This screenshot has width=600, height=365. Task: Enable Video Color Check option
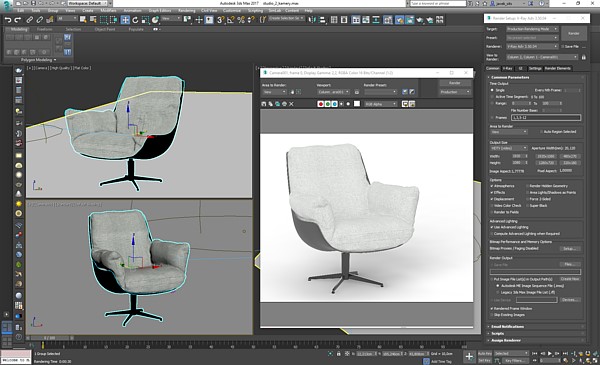(x=492, y=205)
